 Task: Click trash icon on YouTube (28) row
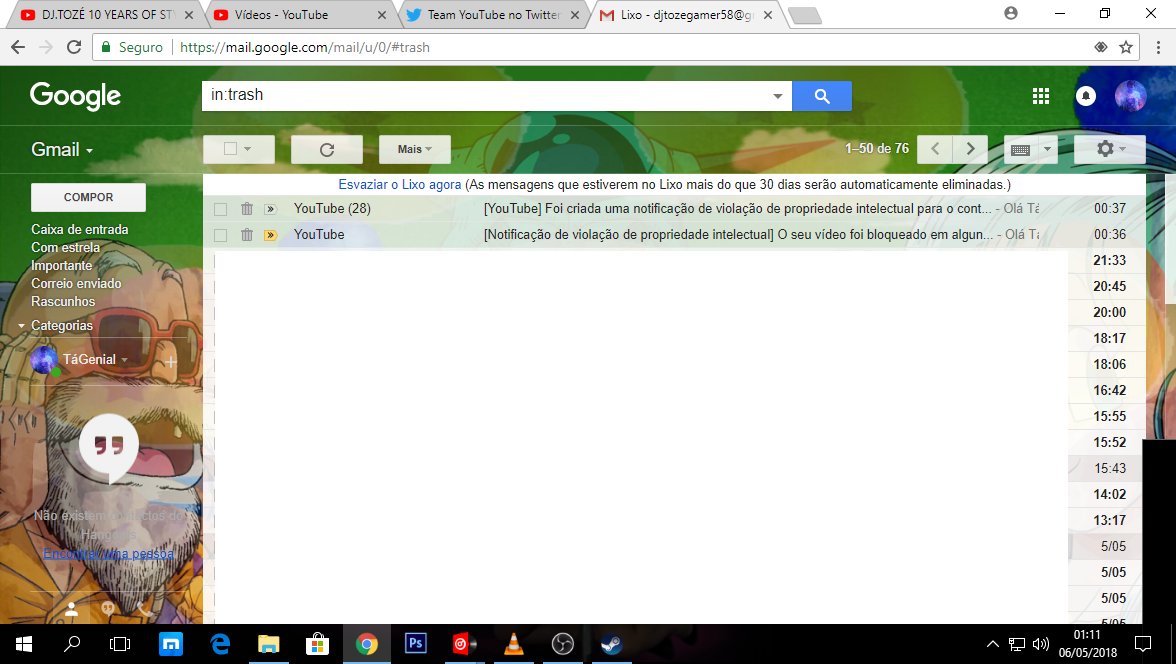tap(247, 209)
